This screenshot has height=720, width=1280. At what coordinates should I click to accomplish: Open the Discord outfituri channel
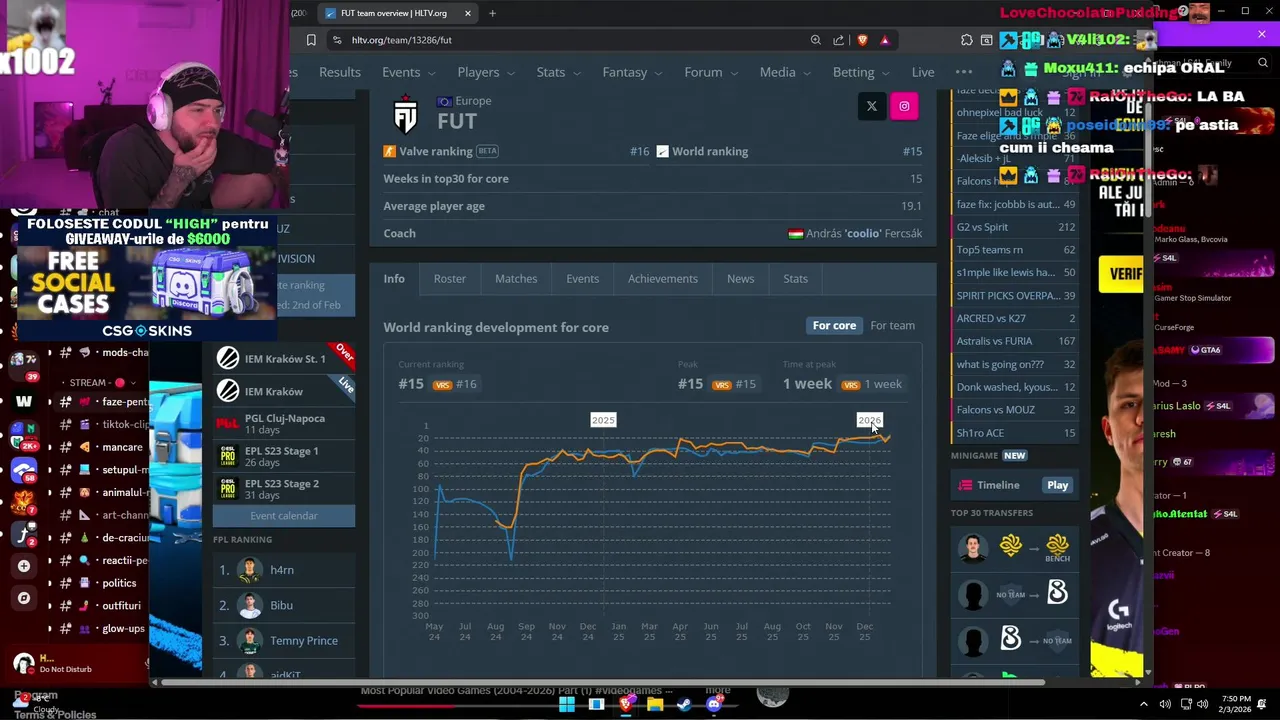pos(121,606)
